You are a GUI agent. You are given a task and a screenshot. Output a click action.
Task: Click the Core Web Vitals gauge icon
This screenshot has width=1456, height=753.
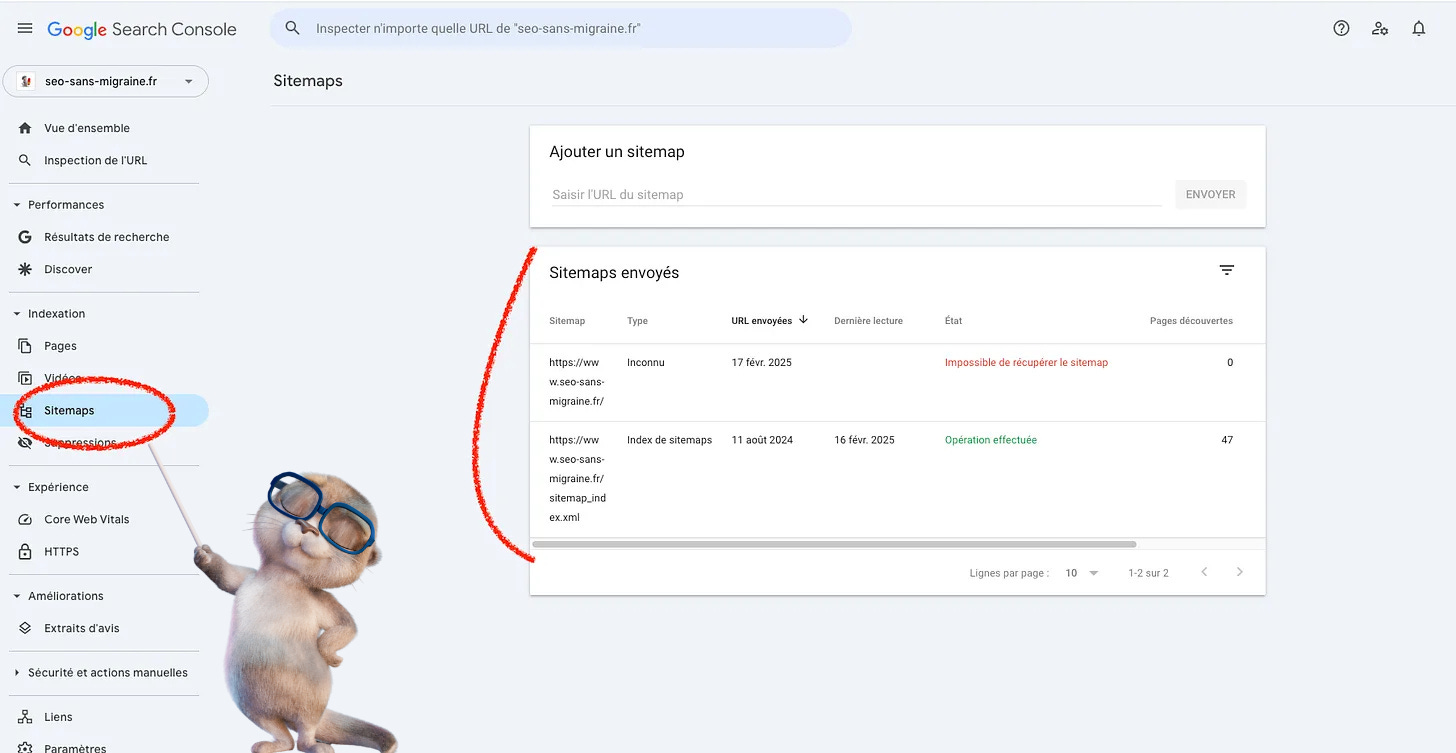pos(25,519)
